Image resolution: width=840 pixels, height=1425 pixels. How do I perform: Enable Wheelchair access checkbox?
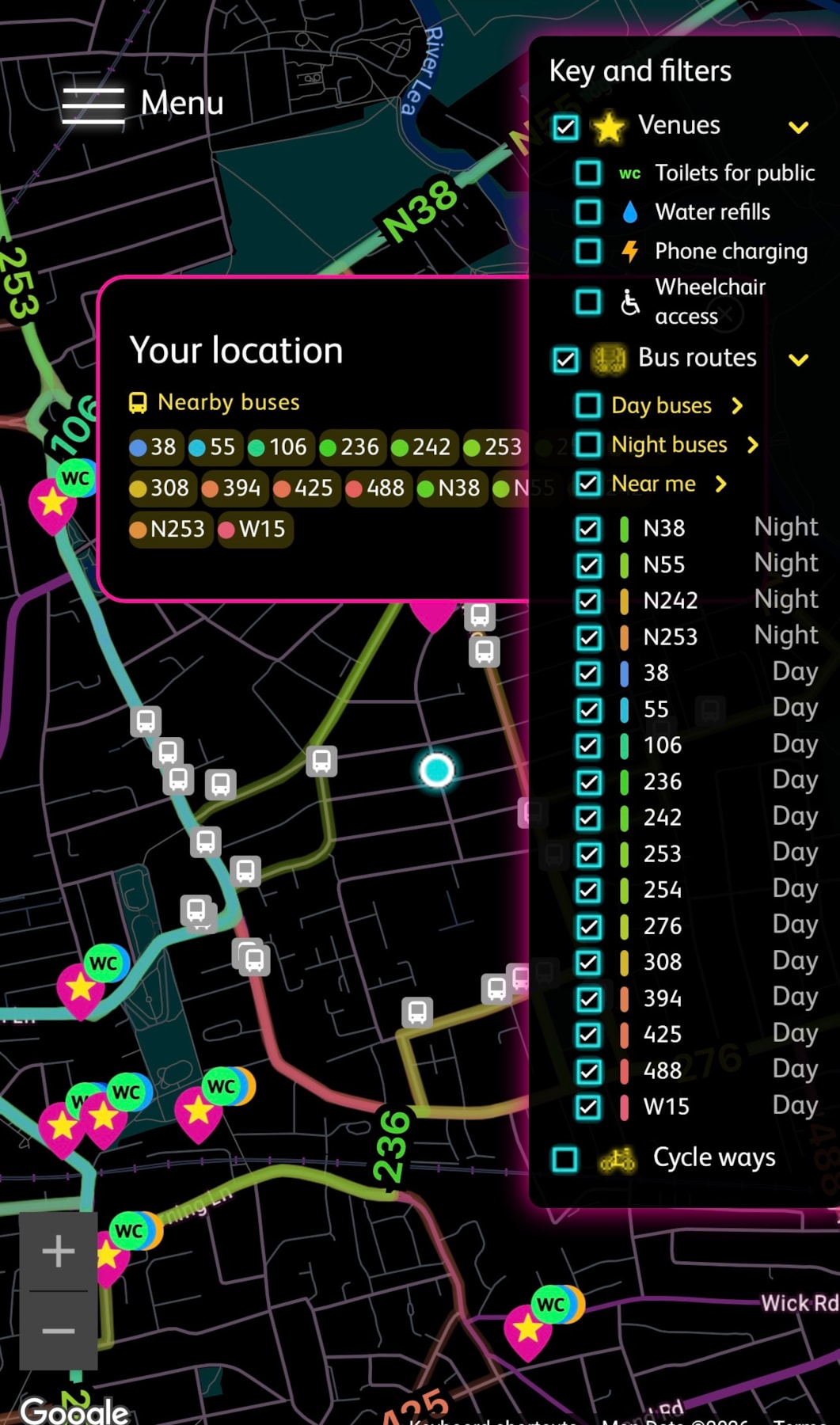click(x=587, y=302)
